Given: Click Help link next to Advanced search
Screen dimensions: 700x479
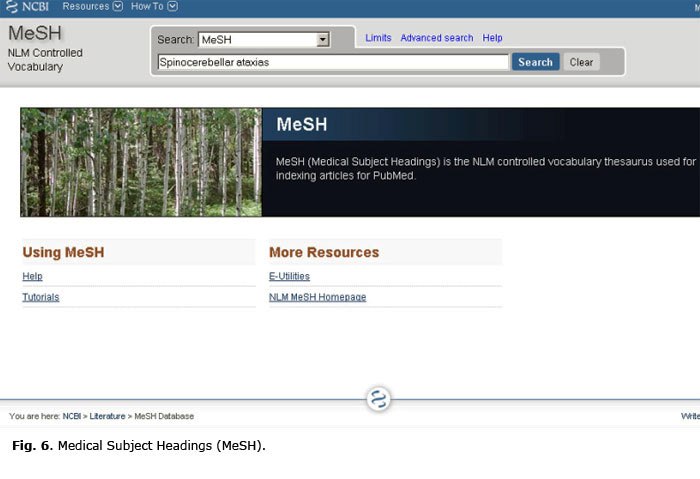Looking at the screenshot, I should (x=492, y=38).
